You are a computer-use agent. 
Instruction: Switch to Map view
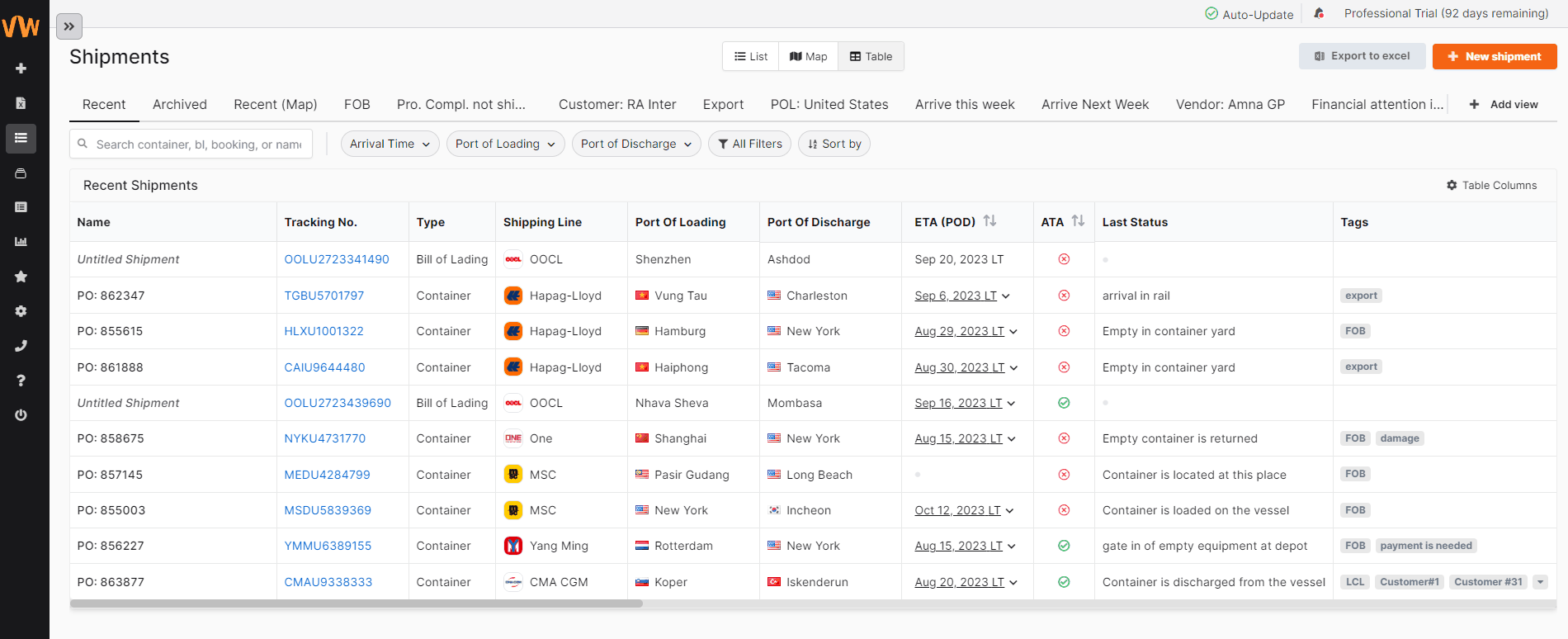(808, 56)
